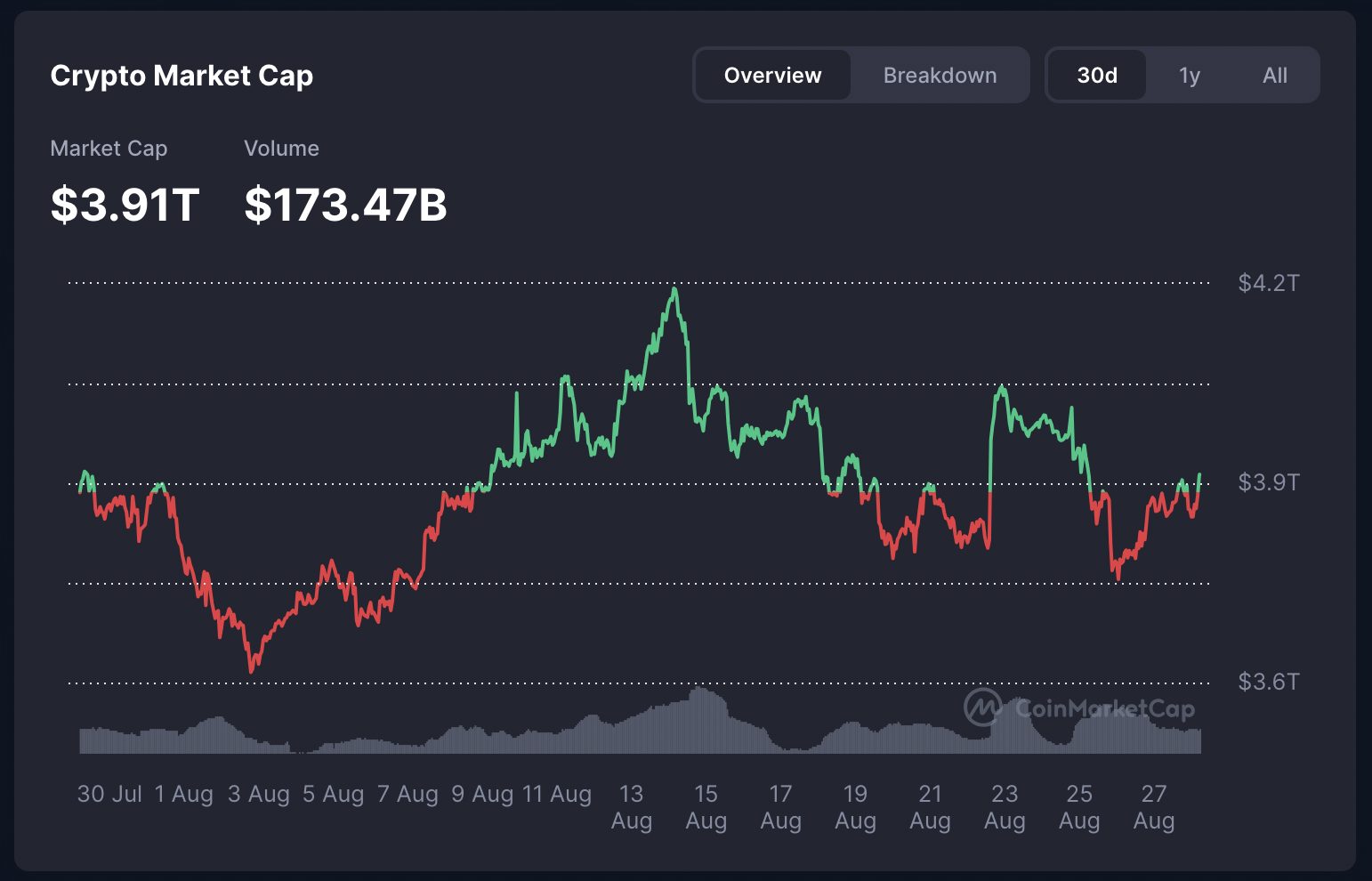Click the $3.6T axis label
The image size is (1372, 881).
tap(1269, 682)
